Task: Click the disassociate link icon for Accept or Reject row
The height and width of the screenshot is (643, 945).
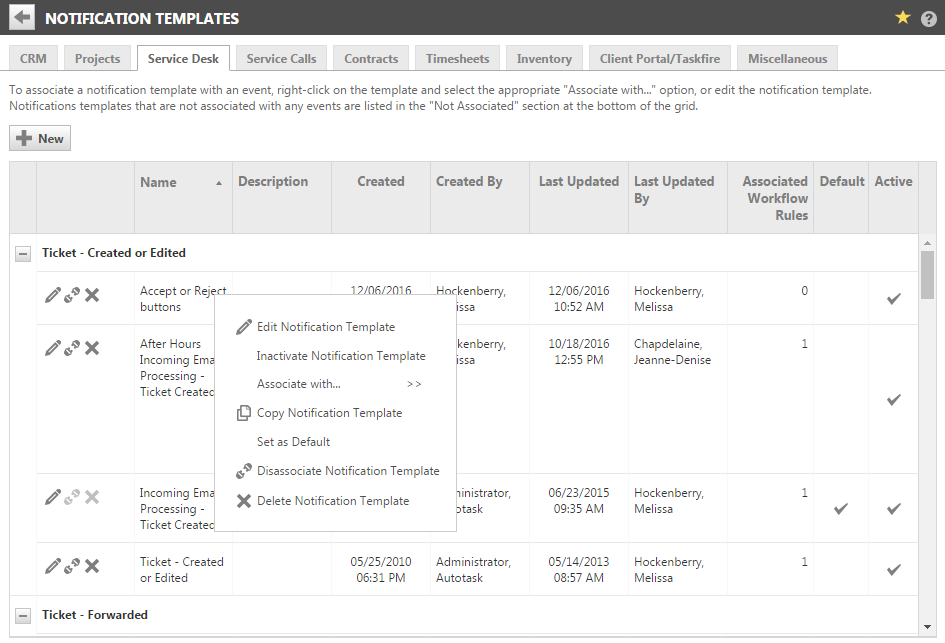Action: [x=72, y=295]
